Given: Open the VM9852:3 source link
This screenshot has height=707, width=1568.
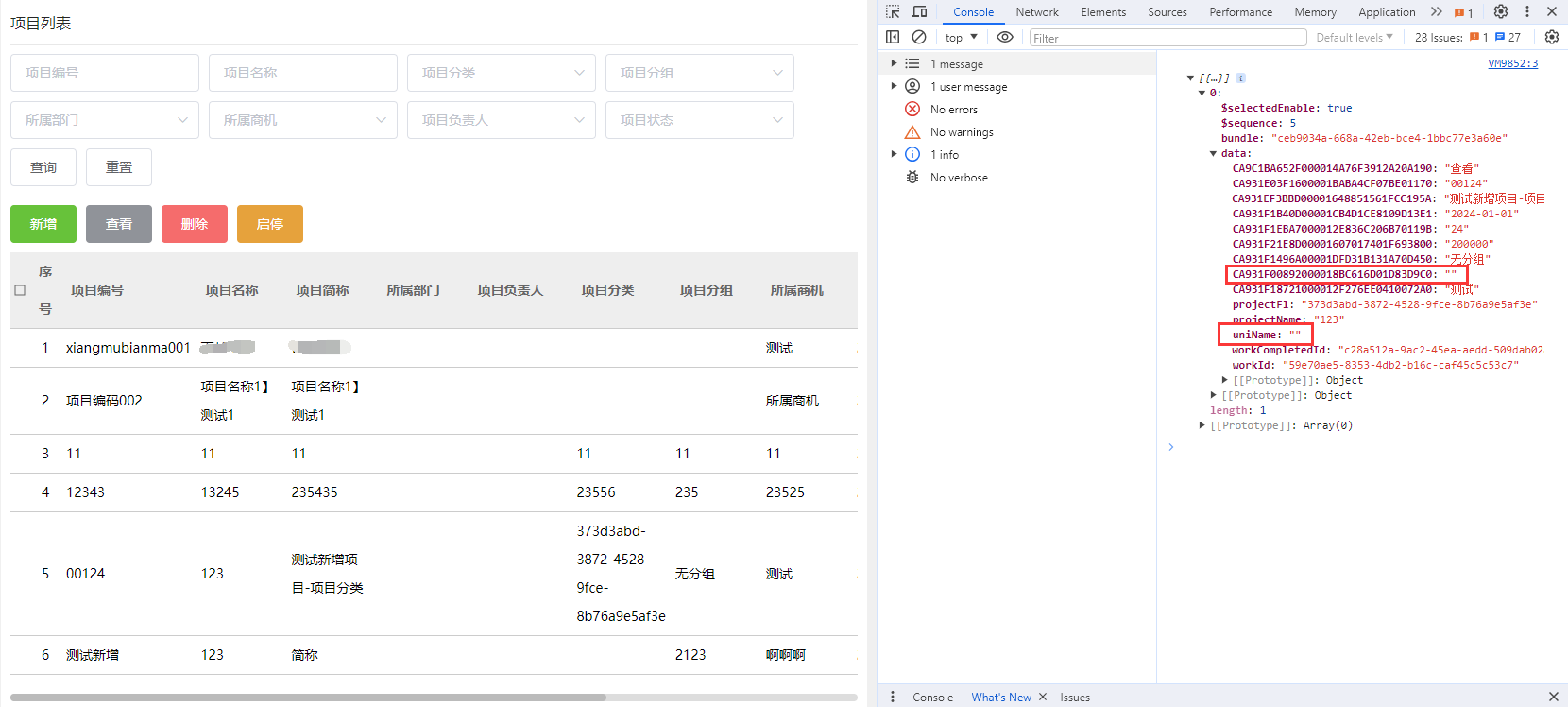Looking at the screenshot, I should click(1512, 63).
